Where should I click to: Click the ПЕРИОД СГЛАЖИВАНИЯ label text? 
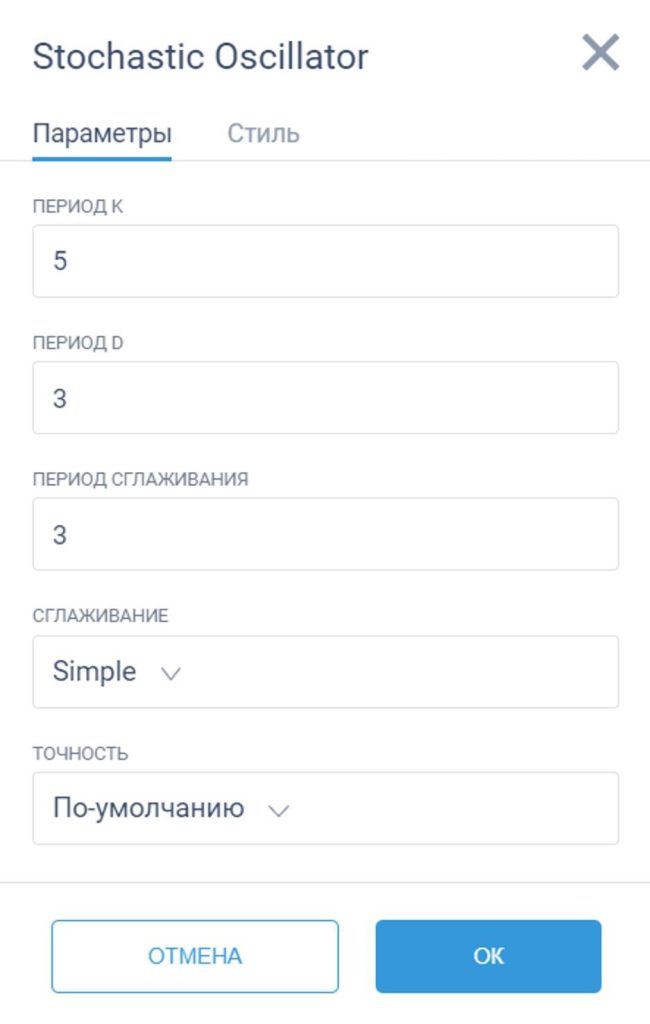pyautogui.click(x=140, y=479)
